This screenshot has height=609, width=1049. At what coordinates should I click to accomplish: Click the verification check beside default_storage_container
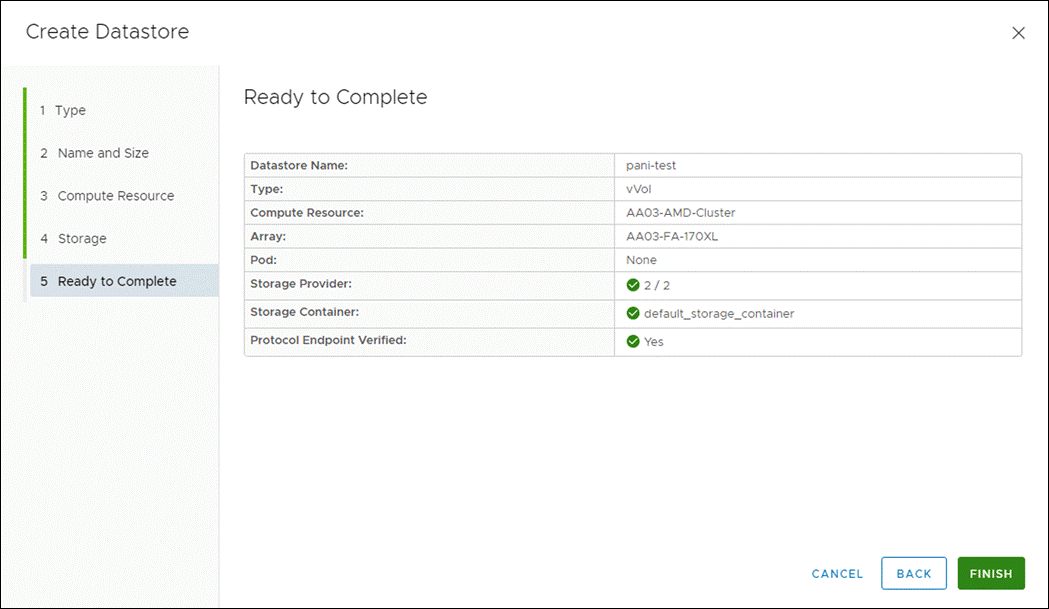pyautogui.click(x=633, y=313)
